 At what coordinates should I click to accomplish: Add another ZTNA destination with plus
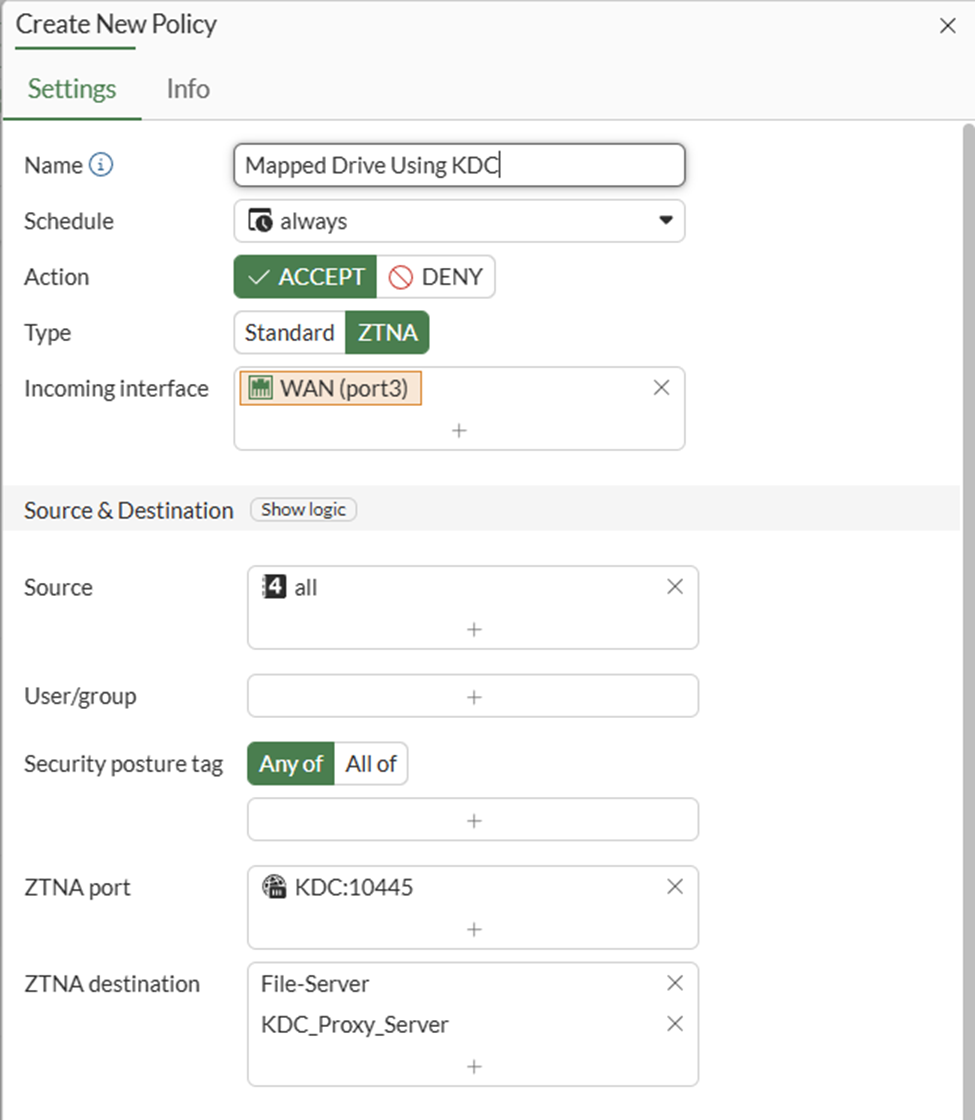click(473, 1066)
